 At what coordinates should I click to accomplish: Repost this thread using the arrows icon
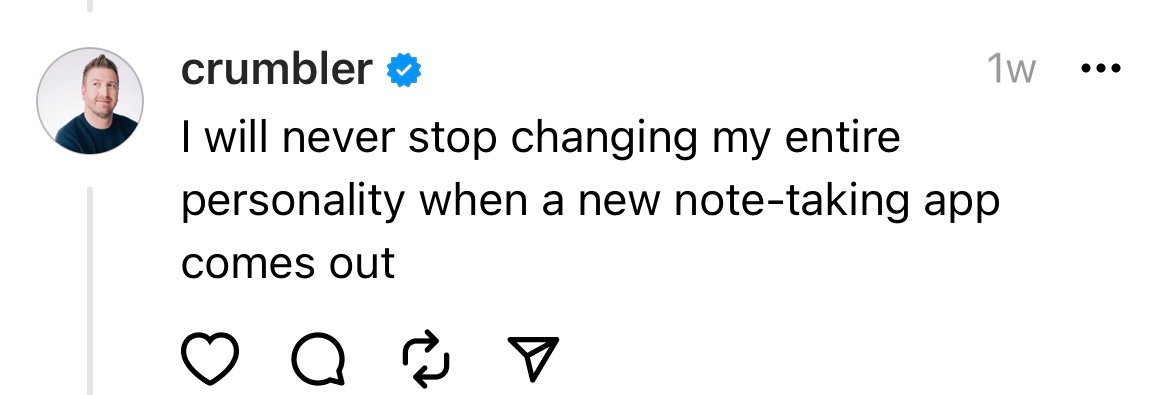pyautogui.click(x=426, y=361)
